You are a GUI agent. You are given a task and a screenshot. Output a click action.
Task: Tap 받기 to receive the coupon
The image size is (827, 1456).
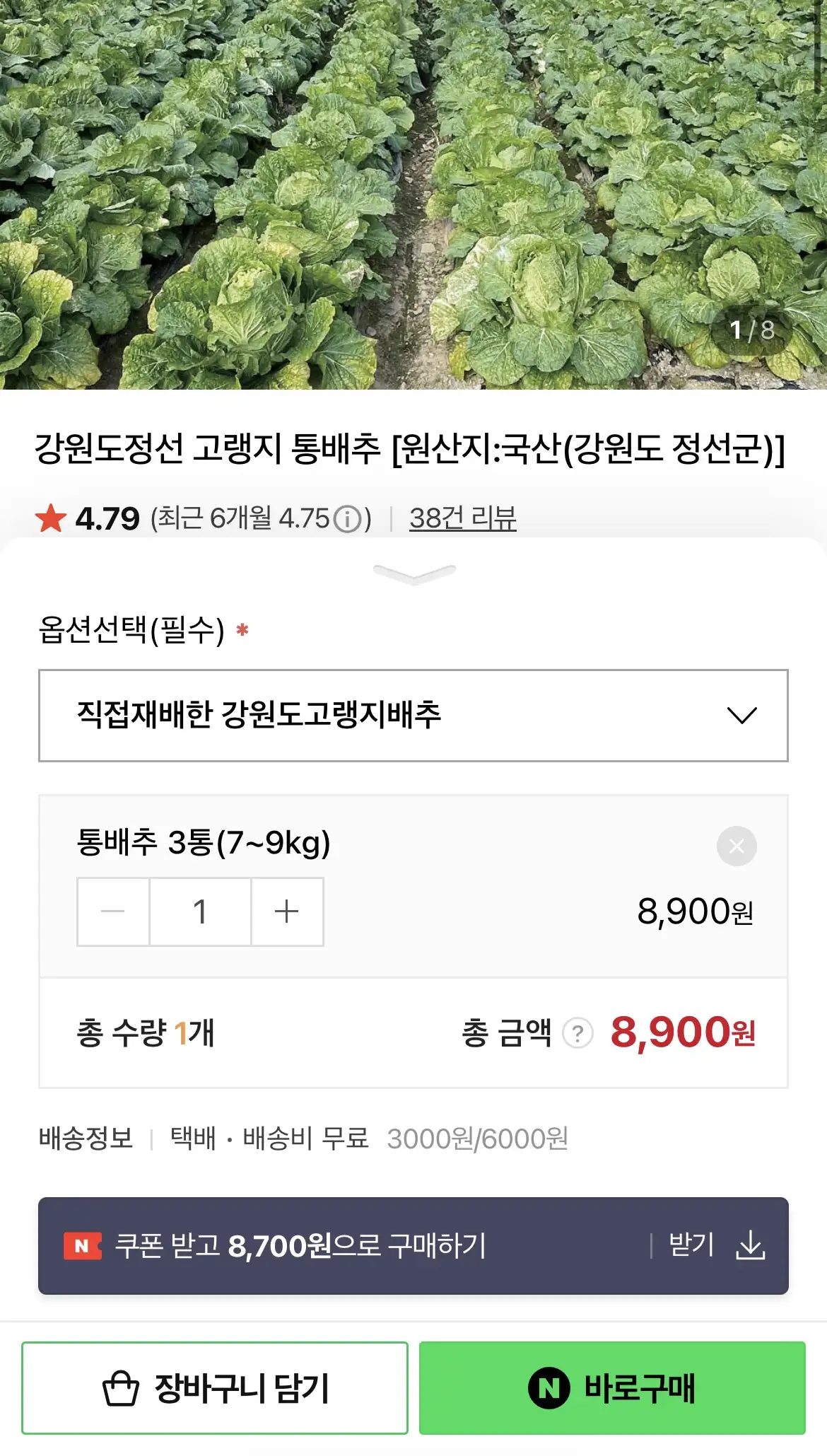tap(691, 1245)
